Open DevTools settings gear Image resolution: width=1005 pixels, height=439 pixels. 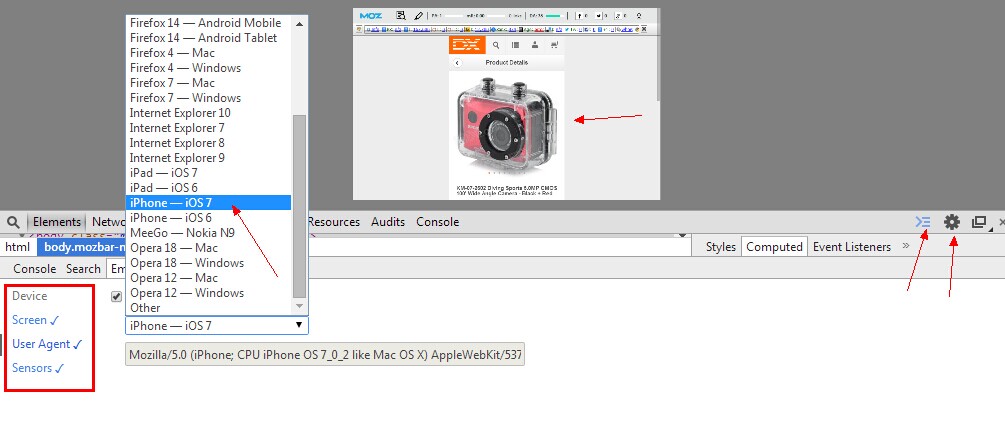pyautogui.click(x=952, y=222)
